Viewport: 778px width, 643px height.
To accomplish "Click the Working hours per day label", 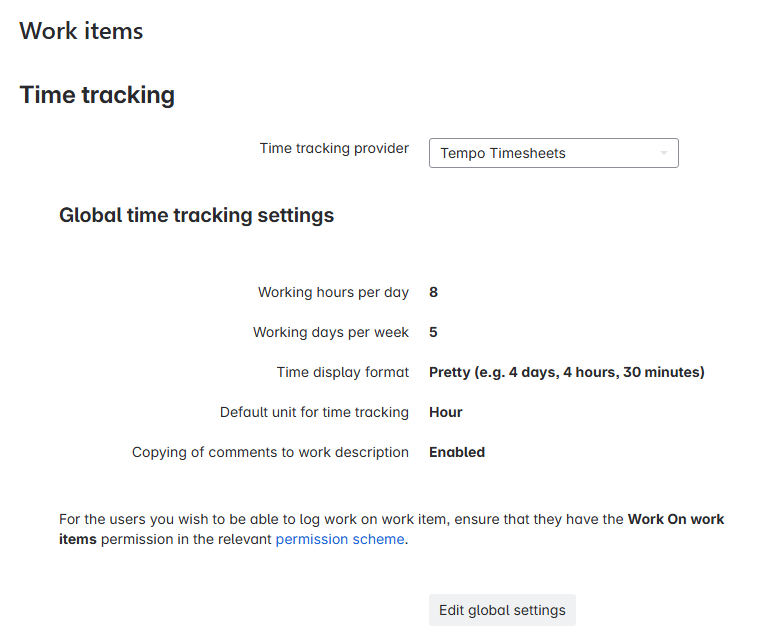I will (x=333, y=292).
